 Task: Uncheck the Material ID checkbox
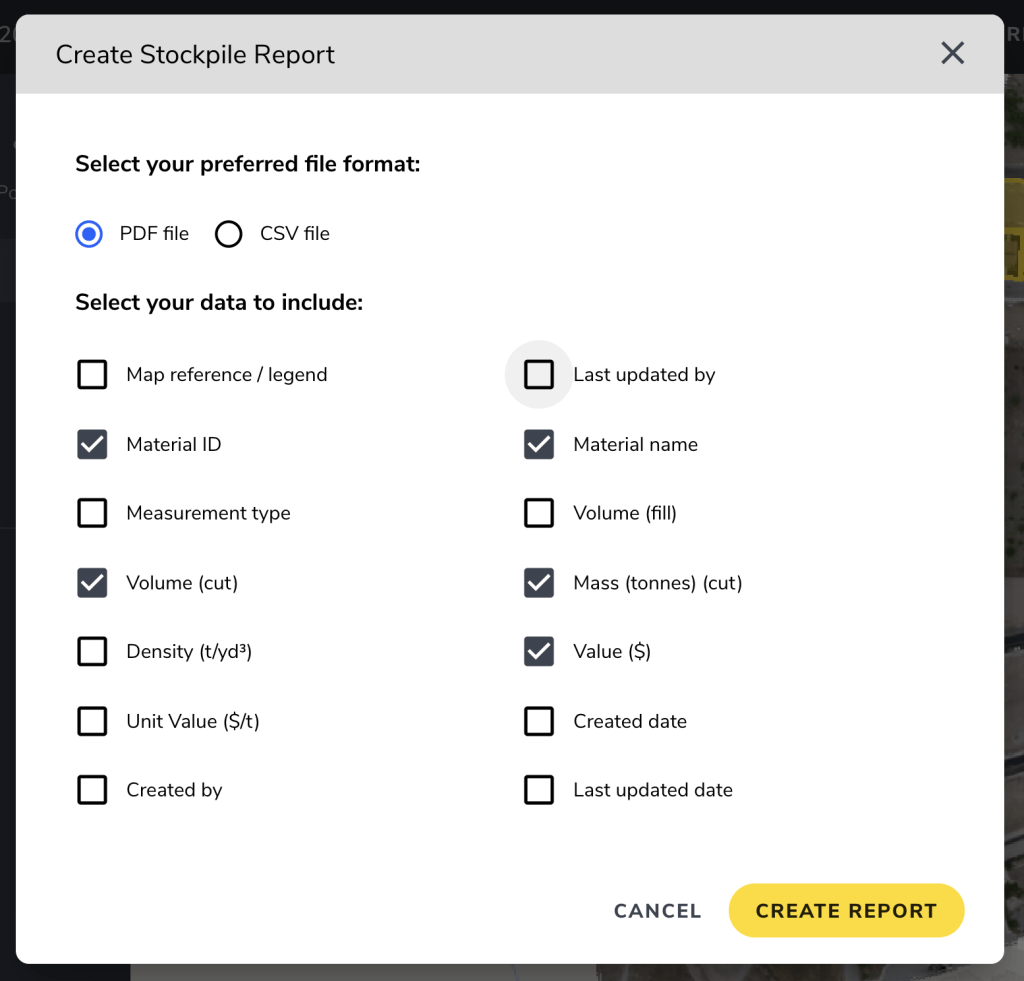93,445
